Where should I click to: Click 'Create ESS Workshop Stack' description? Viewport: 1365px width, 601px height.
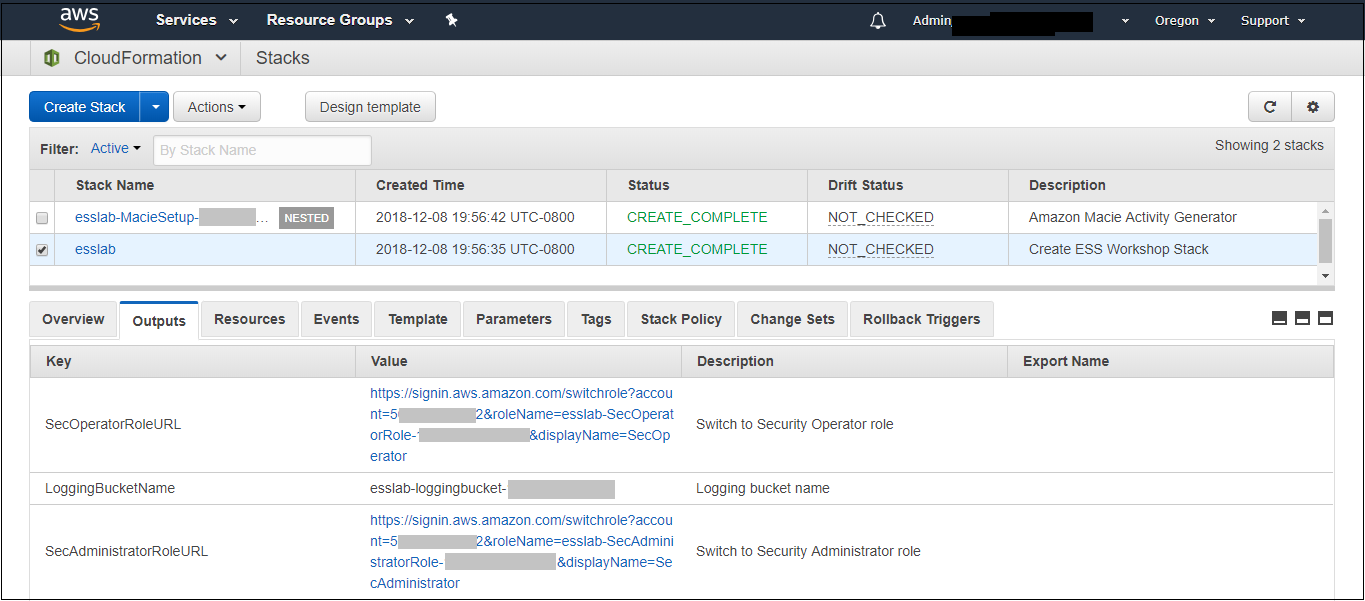coord(1118,249)
